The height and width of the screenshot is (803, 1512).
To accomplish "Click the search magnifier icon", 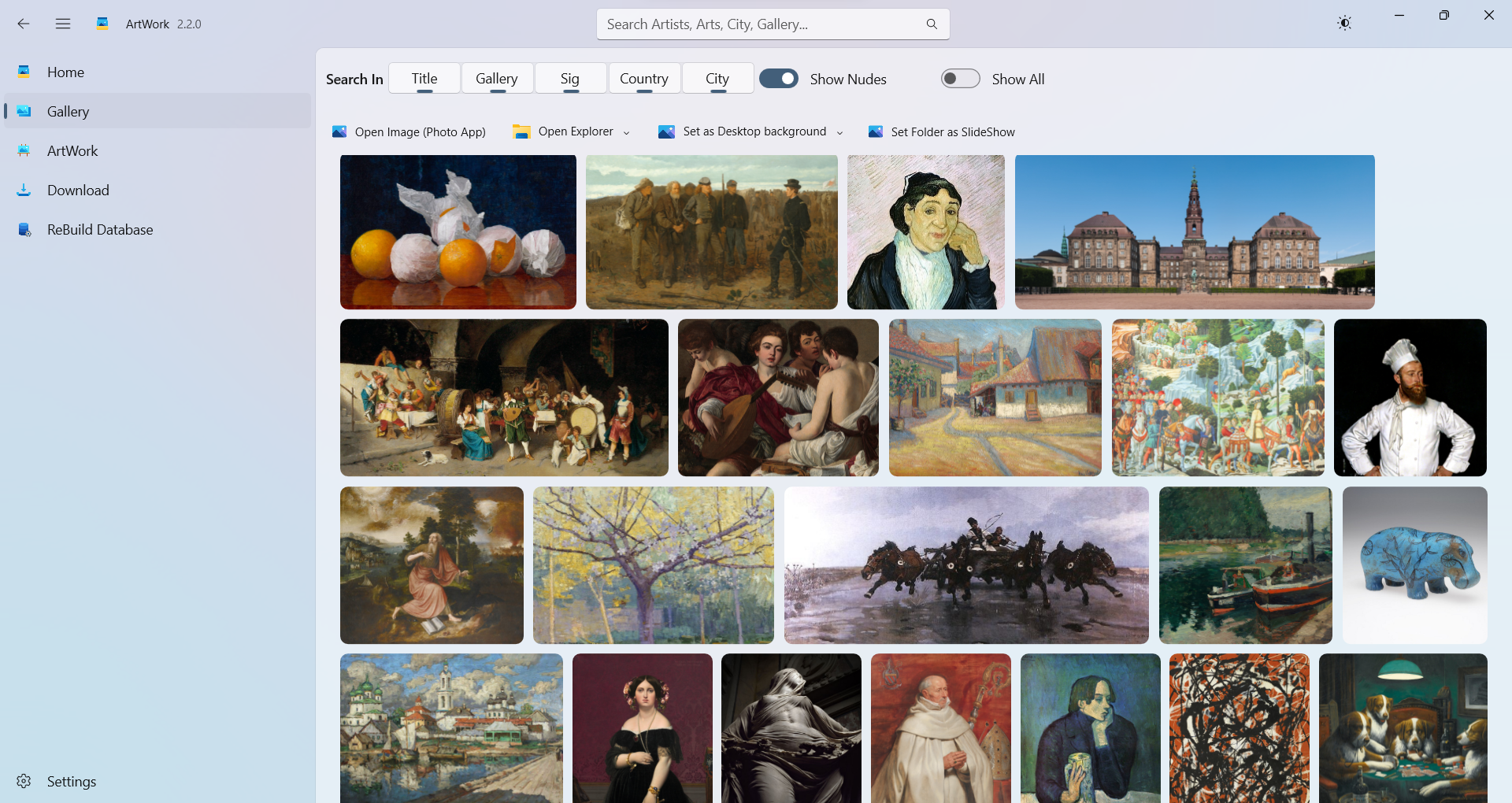I will coord(932,24).
